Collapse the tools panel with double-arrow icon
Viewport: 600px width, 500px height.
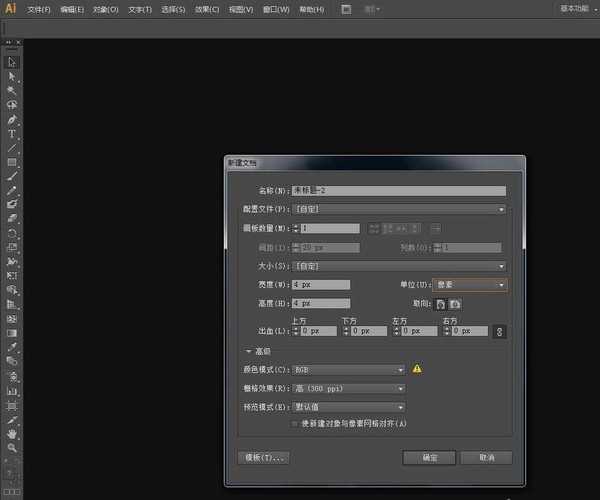8,42
